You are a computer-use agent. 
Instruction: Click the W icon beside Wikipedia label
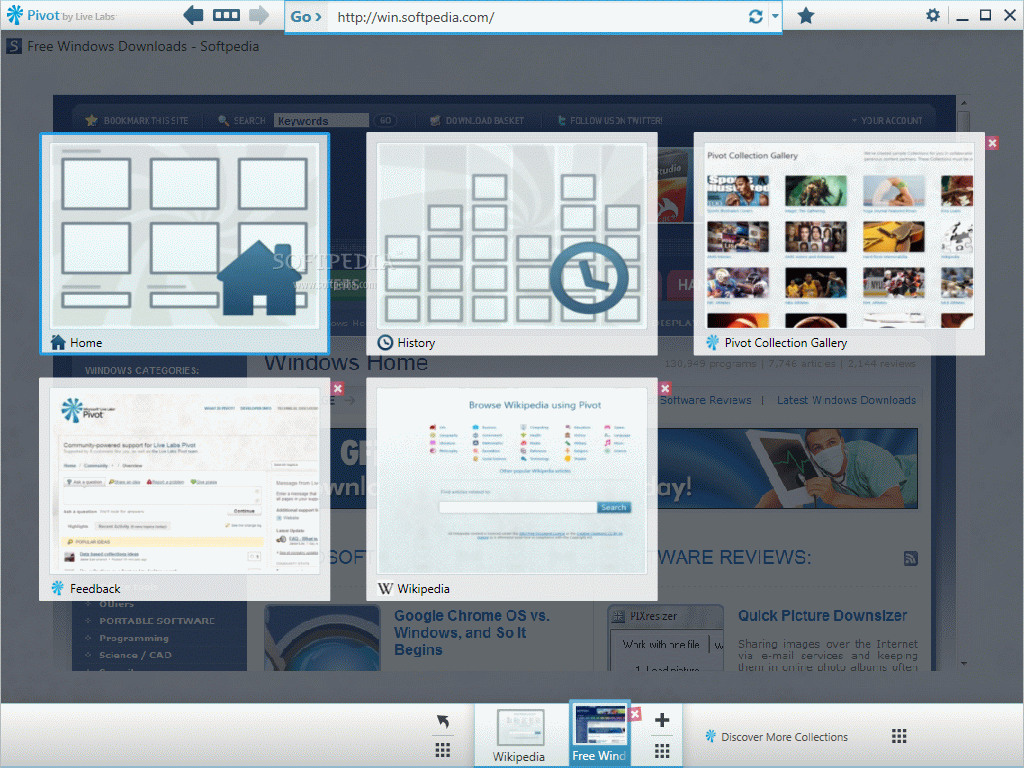pyautogui.click(x=385, y=588)
